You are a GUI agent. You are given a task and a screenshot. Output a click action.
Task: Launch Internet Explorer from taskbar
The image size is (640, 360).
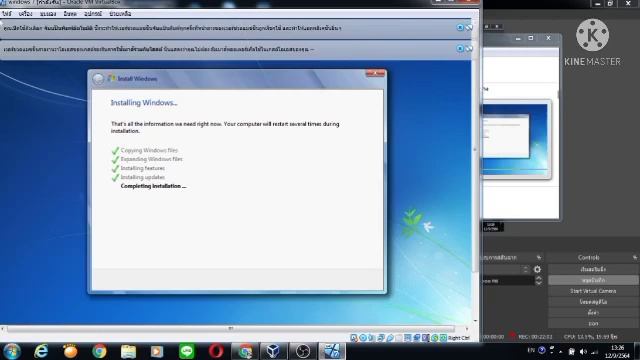click(x=41, y=351)
